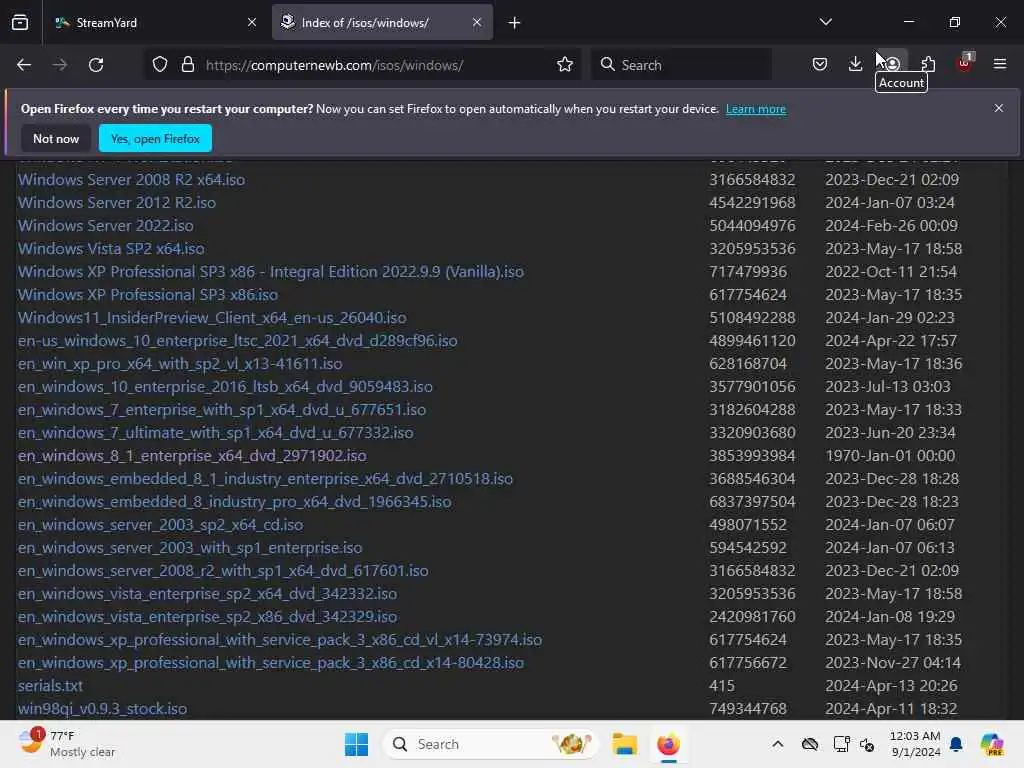The width and height of the screenshot is (1024, 768).
Task: Open the muted volume tray icon
Action: (867, 744)
